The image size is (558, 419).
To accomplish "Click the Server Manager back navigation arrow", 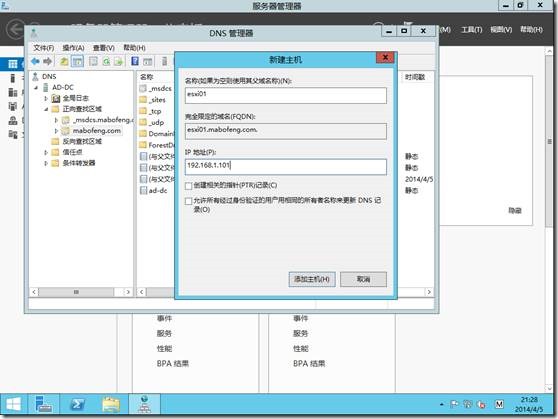I will (16, 29).
